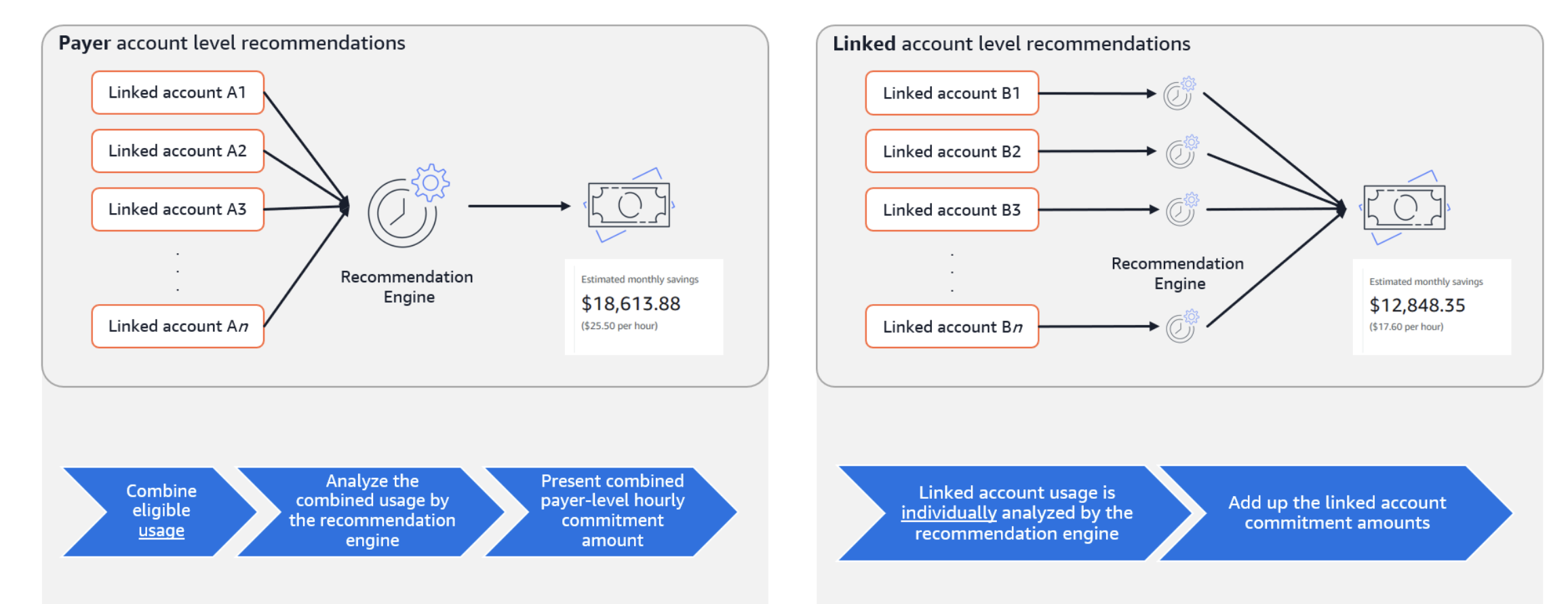Select the Linked account A3 box
This screenshot has width=1568, height=604.
[x=178, y=209]
